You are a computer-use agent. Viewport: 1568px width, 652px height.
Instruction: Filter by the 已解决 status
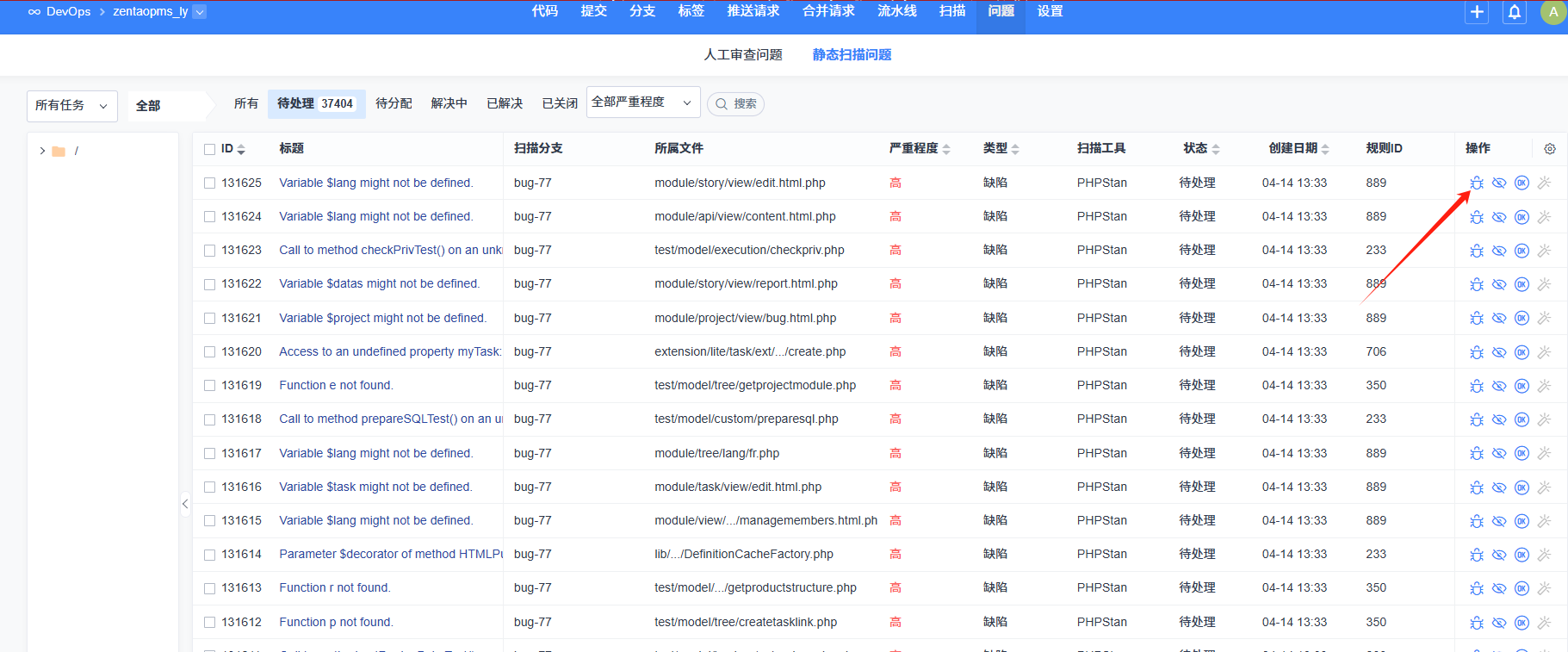505,103
